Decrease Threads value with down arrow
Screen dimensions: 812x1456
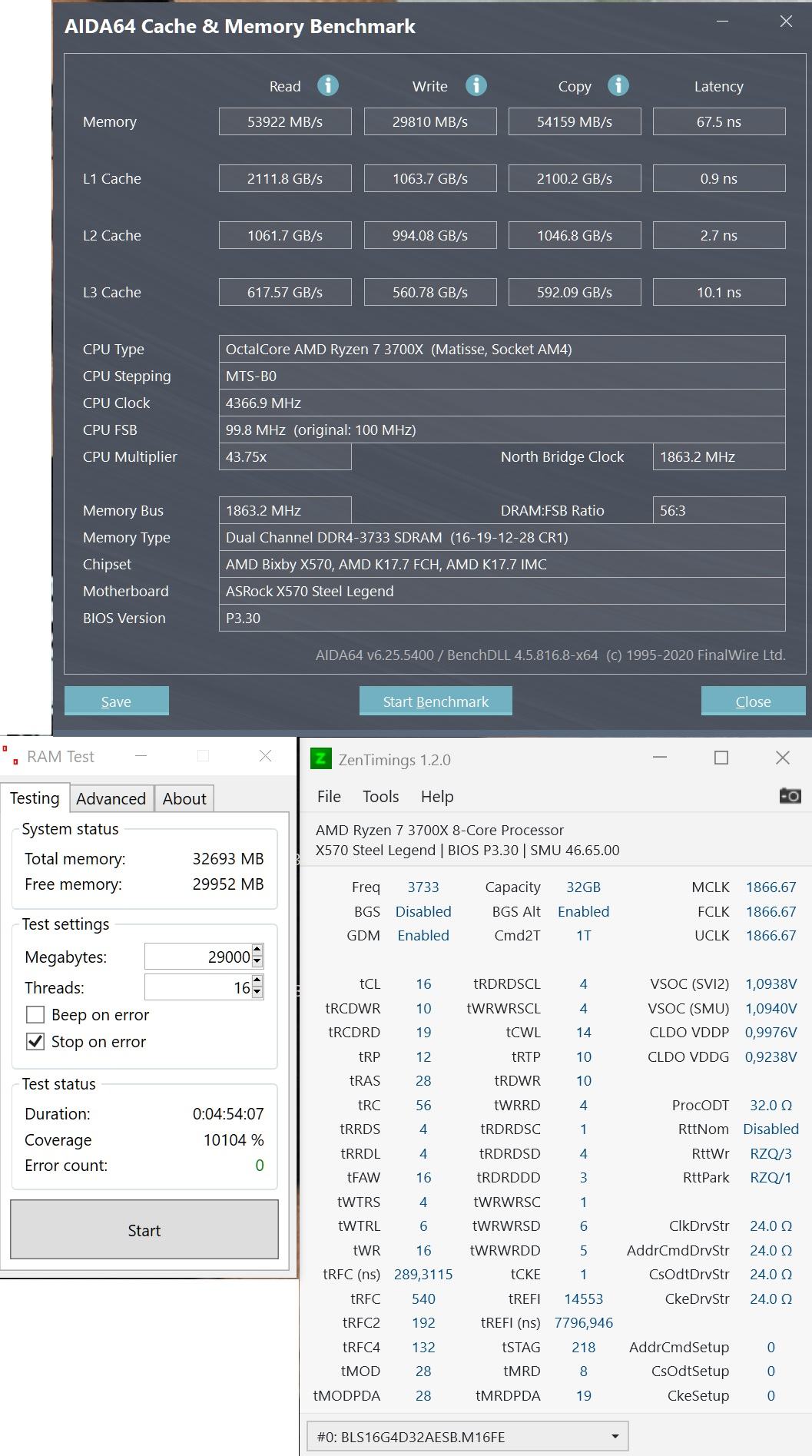[x=257, y=993]
